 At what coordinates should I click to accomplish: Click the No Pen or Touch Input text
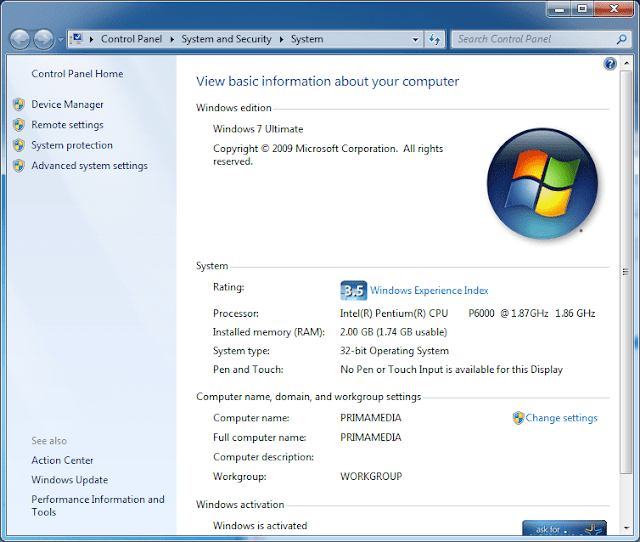click(451, 370)
